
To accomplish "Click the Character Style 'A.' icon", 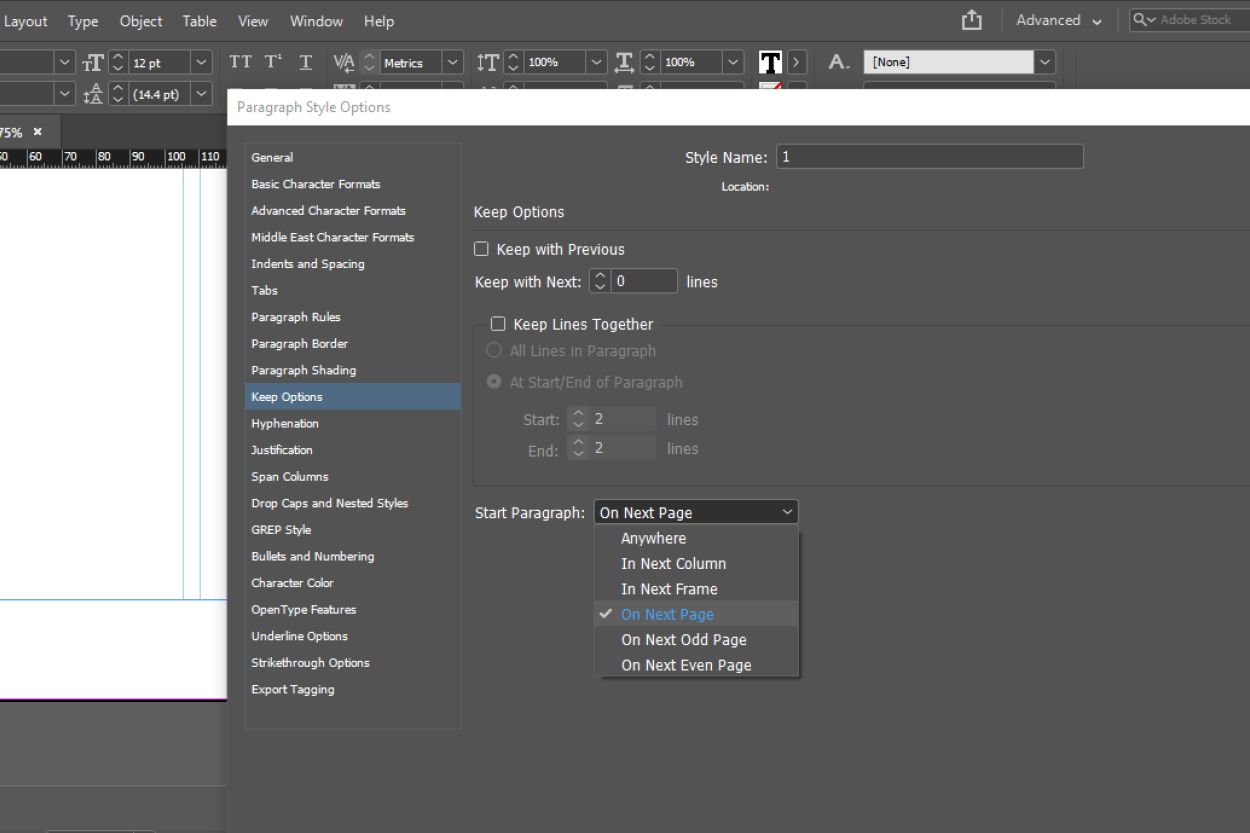I will tap(839, 62).
